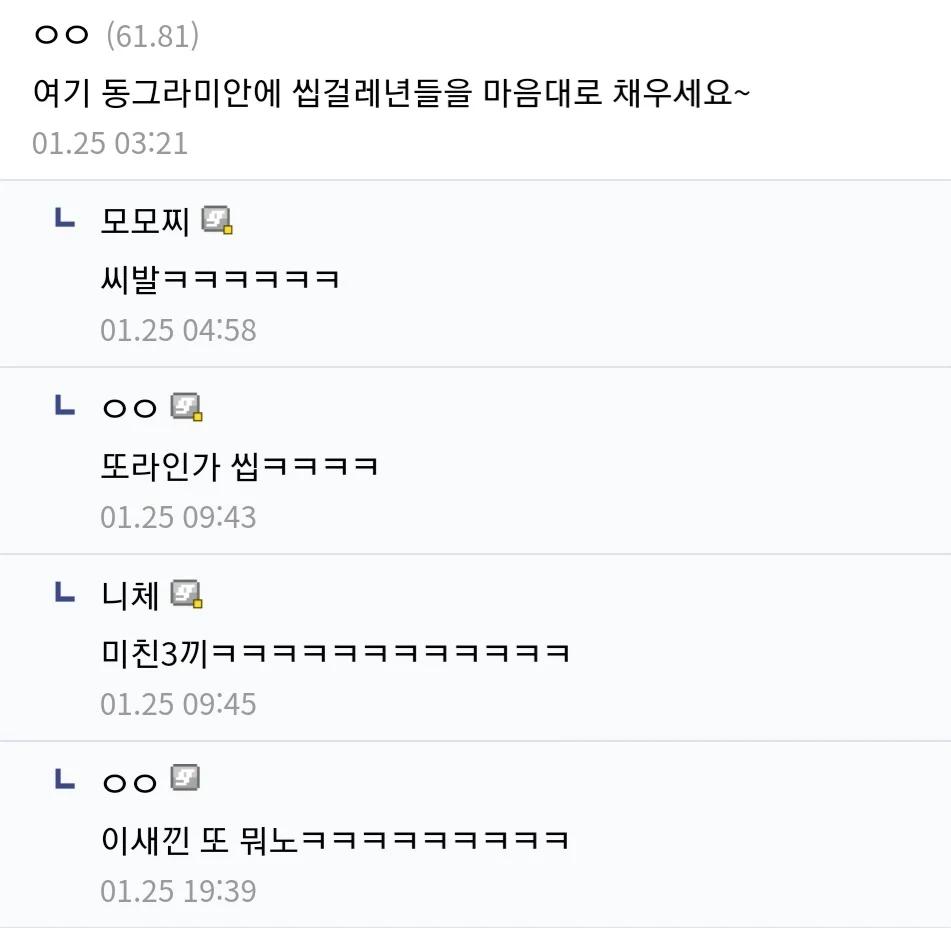Click the (61.81) IP label
The image size is (951, 928).
152,36
